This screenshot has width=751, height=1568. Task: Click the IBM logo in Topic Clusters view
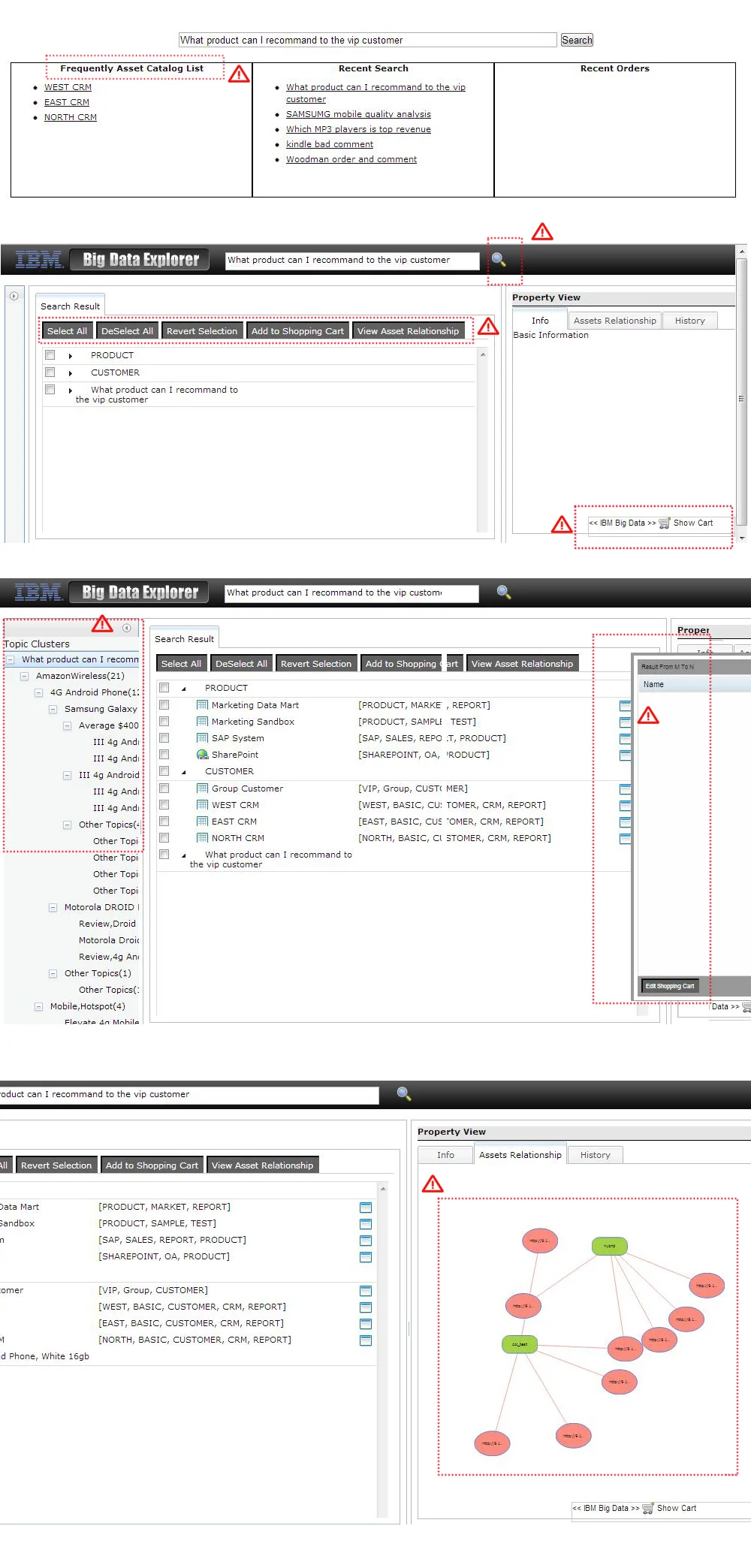[x=39, y=593]
